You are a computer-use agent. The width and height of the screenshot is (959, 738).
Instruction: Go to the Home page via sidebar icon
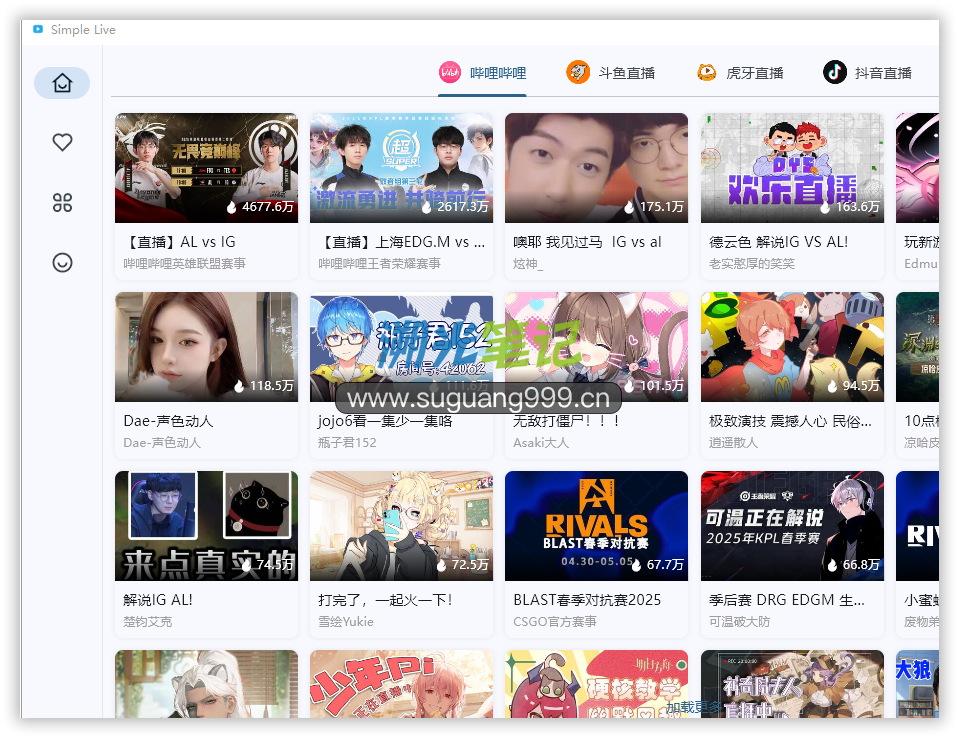62,83
